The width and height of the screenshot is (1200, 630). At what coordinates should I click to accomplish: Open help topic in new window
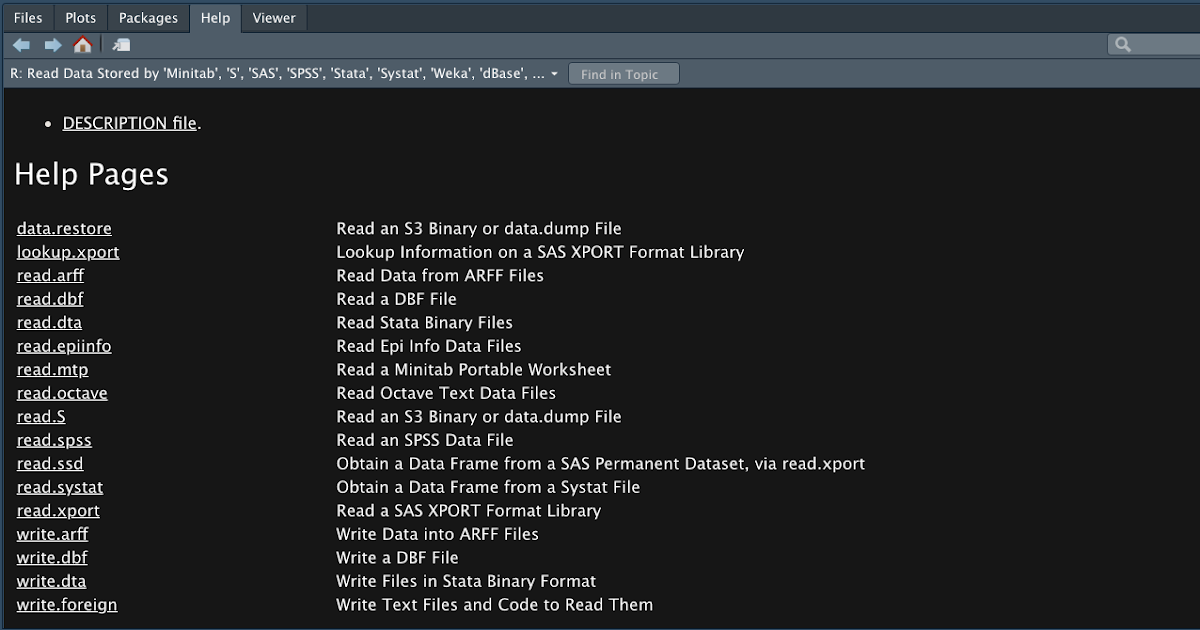click(120, 44)
